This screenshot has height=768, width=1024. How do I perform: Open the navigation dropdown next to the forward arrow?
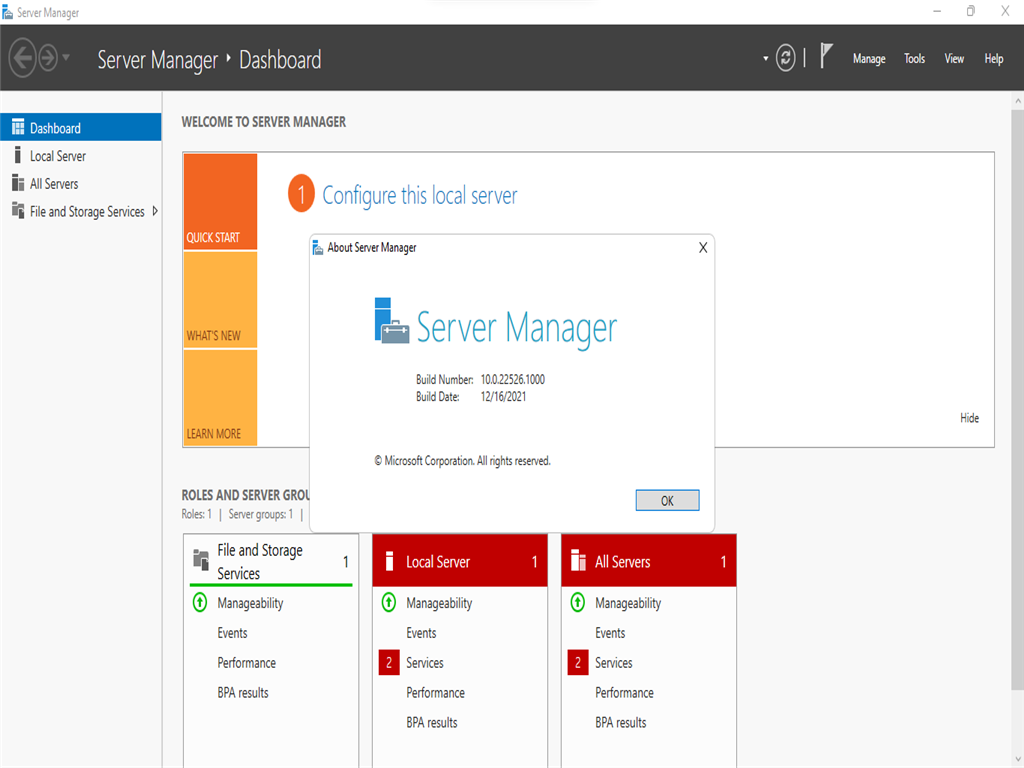66,58
